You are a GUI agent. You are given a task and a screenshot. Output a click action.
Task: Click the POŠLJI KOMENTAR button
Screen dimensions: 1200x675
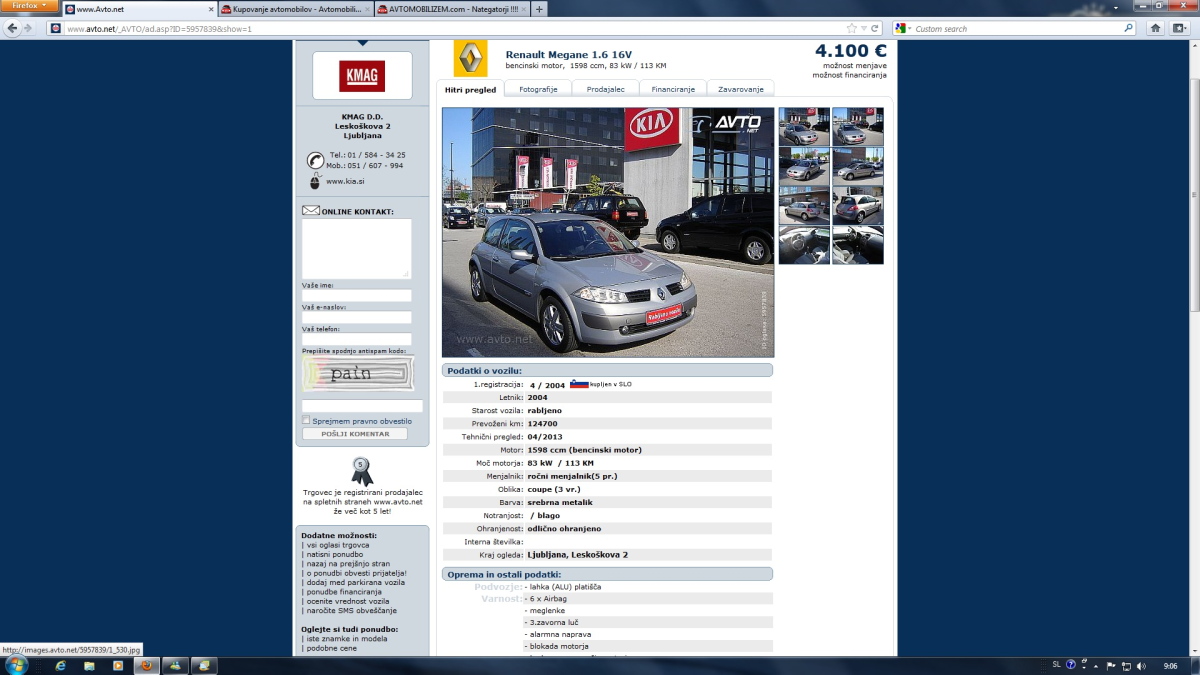[x=355, y=434]
